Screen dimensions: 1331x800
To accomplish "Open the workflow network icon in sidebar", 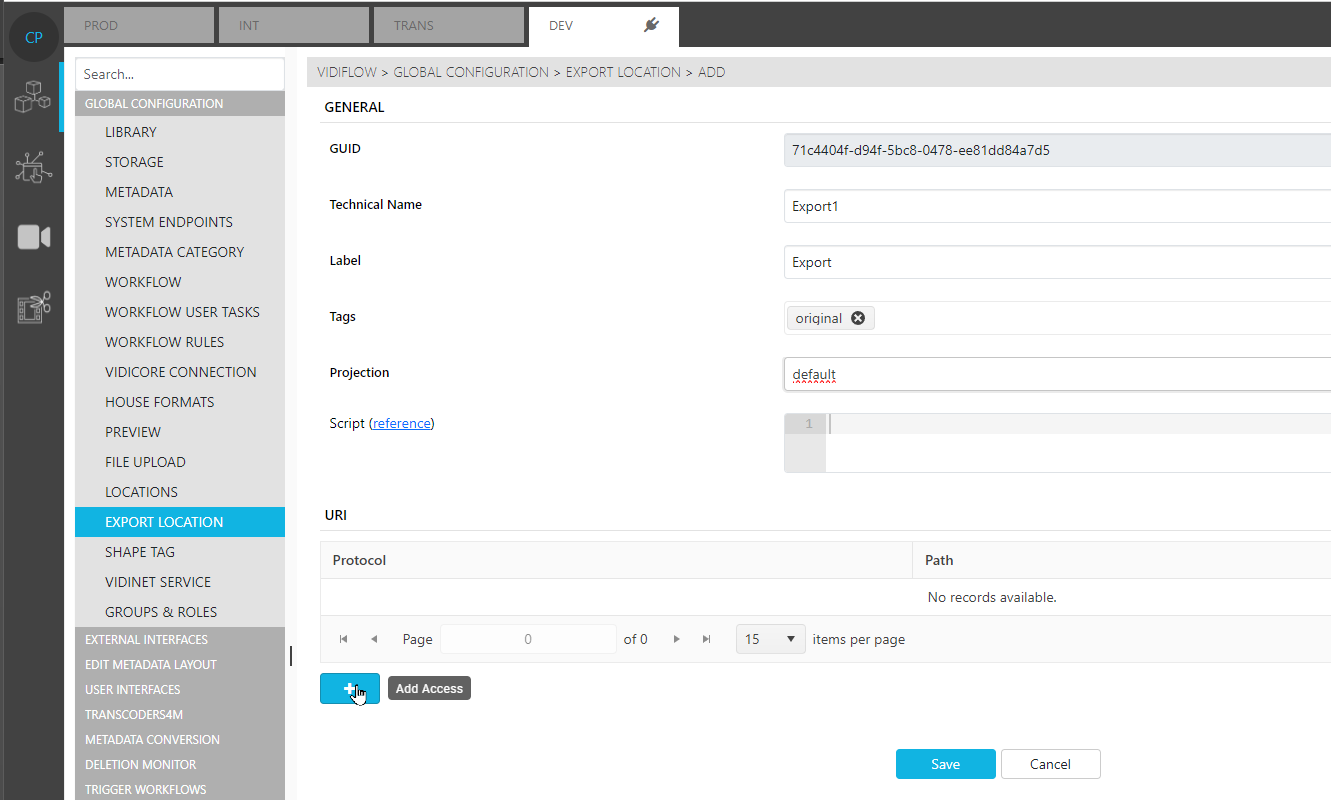I will click(33, 167).
